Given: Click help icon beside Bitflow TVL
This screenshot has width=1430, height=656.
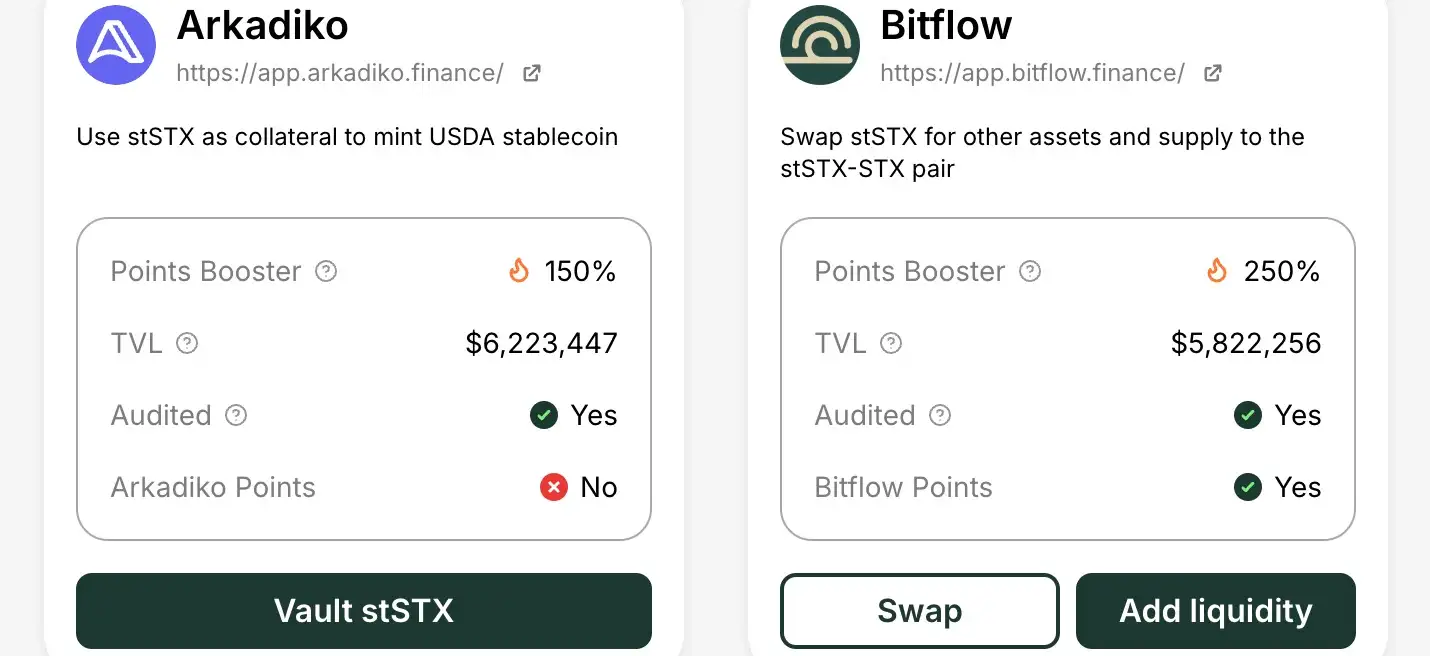Looking at the screenshot, I should (x=891, y=343).
